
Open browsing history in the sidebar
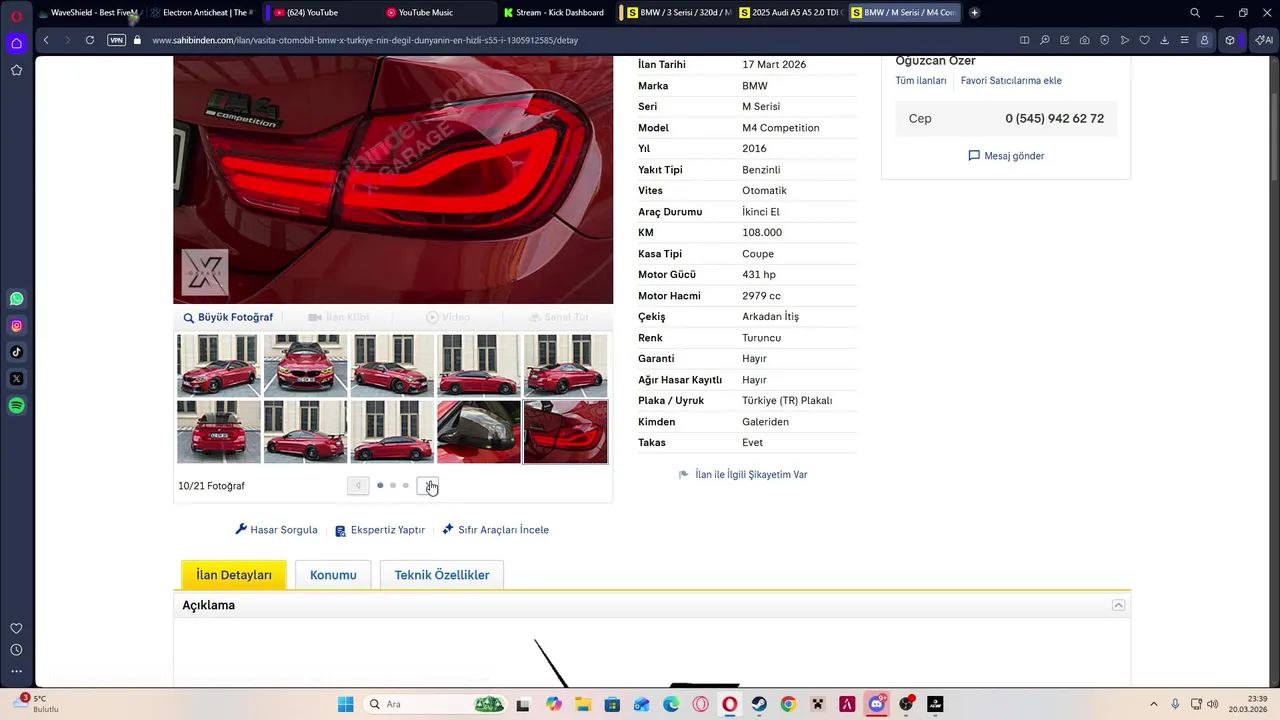point(17,650)
